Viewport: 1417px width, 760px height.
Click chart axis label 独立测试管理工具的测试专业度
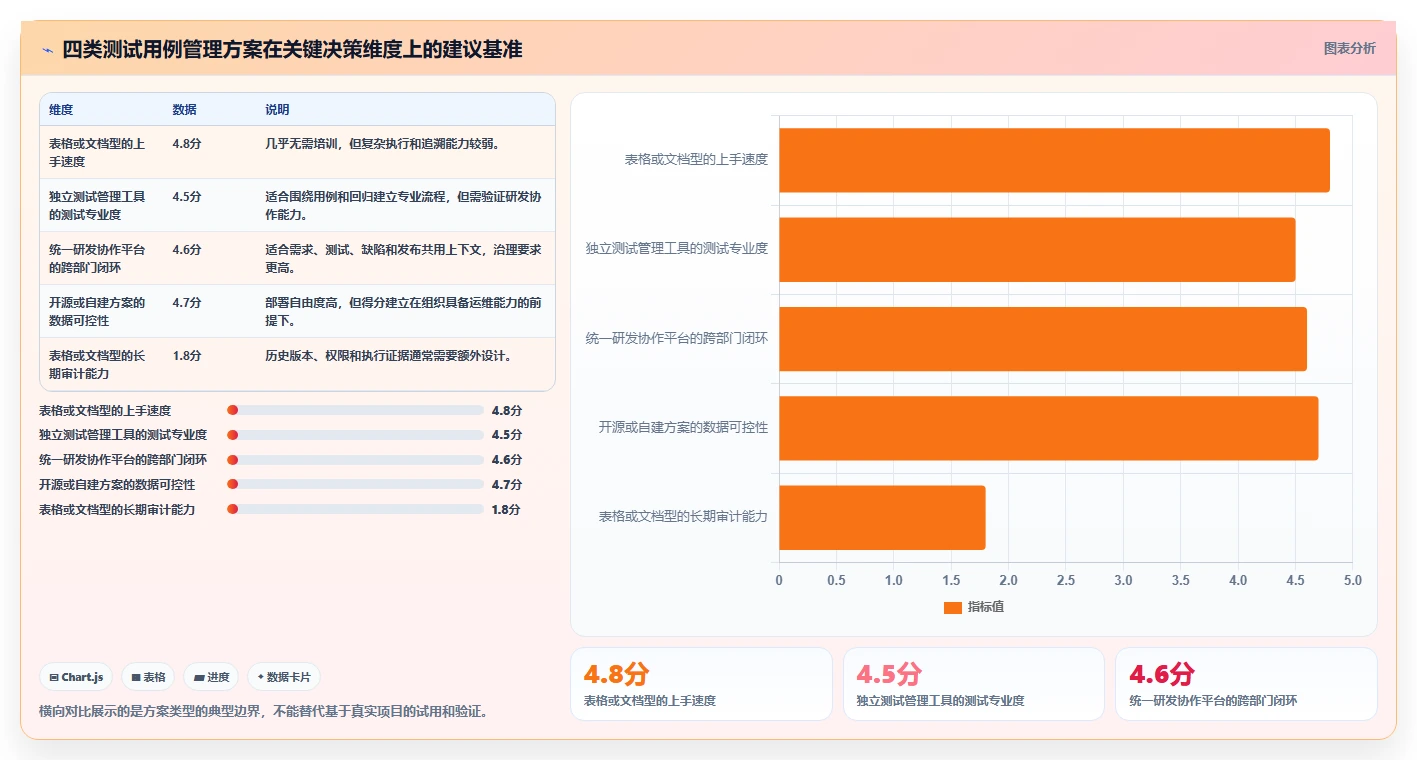pyautogui.click(x=677, y=249)
